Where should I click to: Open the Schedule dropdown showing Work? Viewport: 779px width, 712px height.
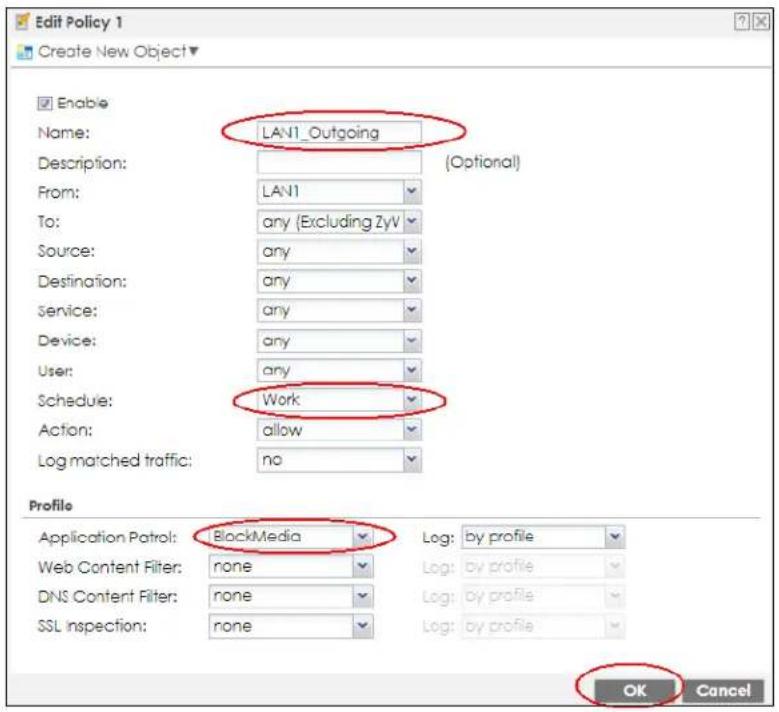tap(339, 400)
